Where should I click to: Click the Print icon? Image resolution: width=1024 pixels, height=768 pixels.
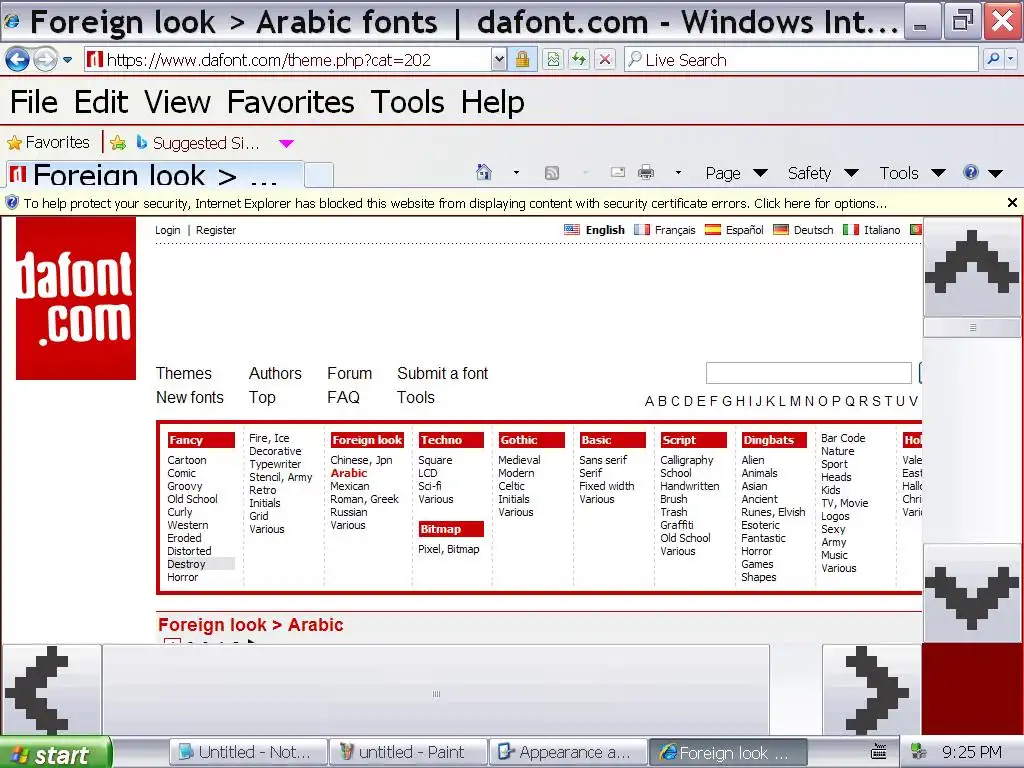(646, 172)
